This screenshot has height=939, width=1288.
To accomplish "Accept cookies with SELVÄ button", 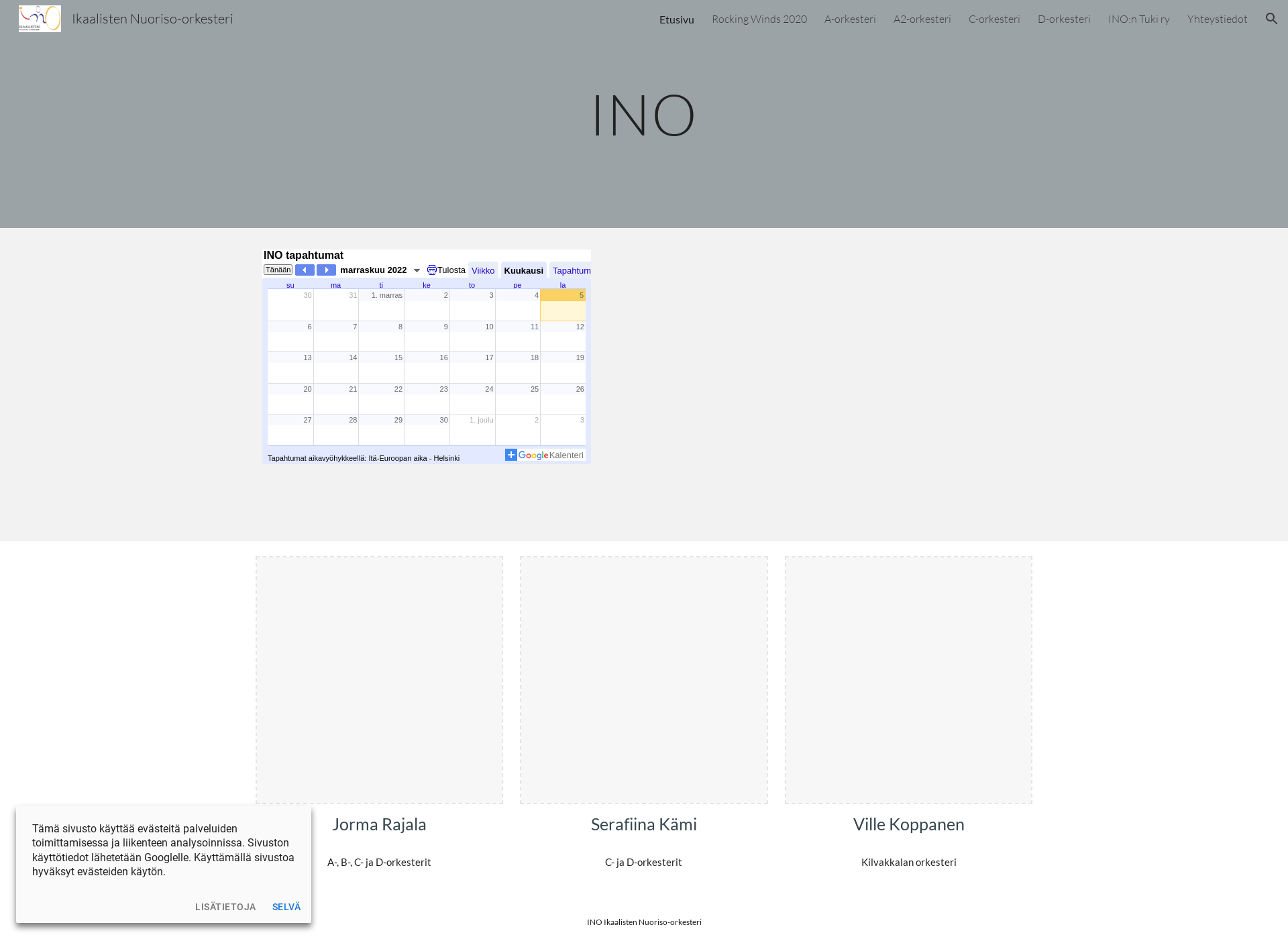I will tap(286, 907).
